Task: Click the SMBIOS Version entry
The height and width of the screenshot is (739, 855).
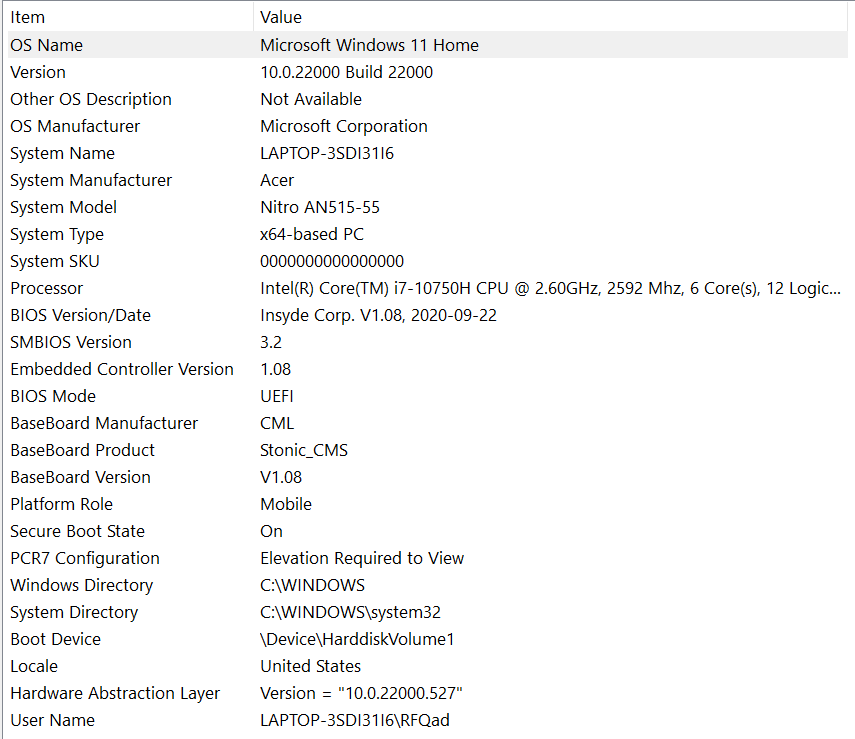Action: tap(428, 342)
